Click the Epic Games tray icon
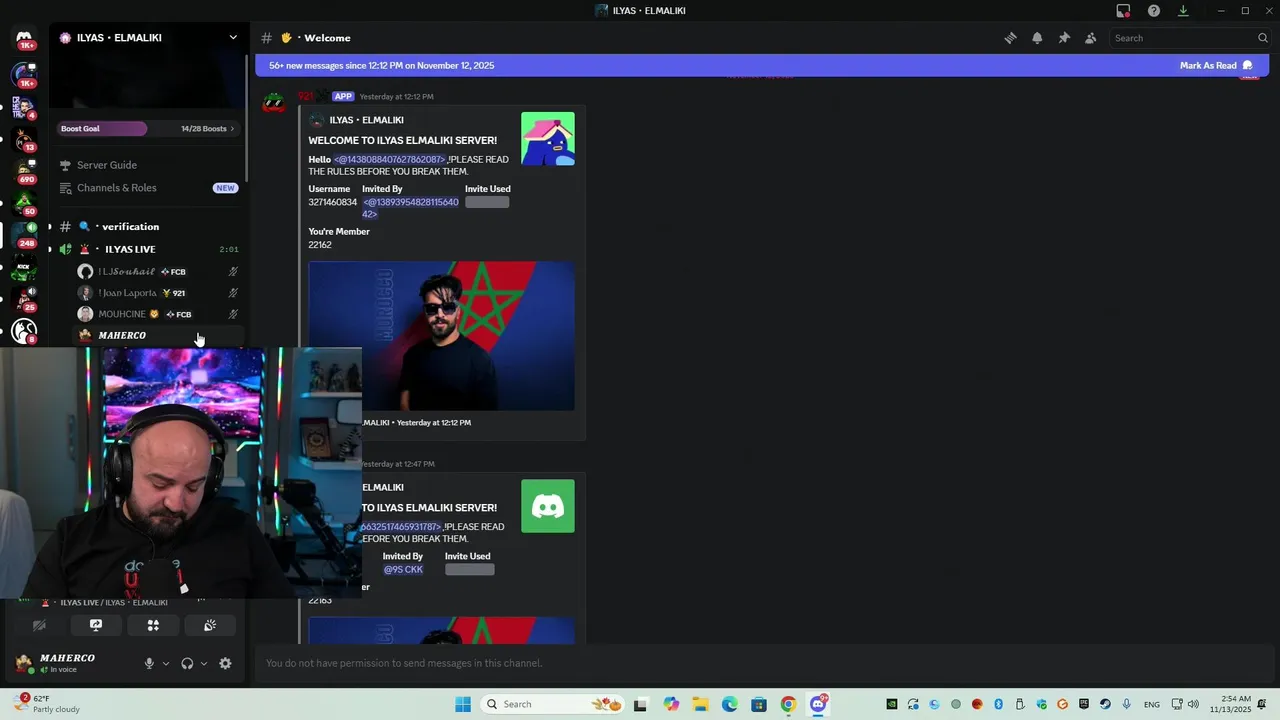This screenshot has width=1280, height=720. tap(1084, 704)
